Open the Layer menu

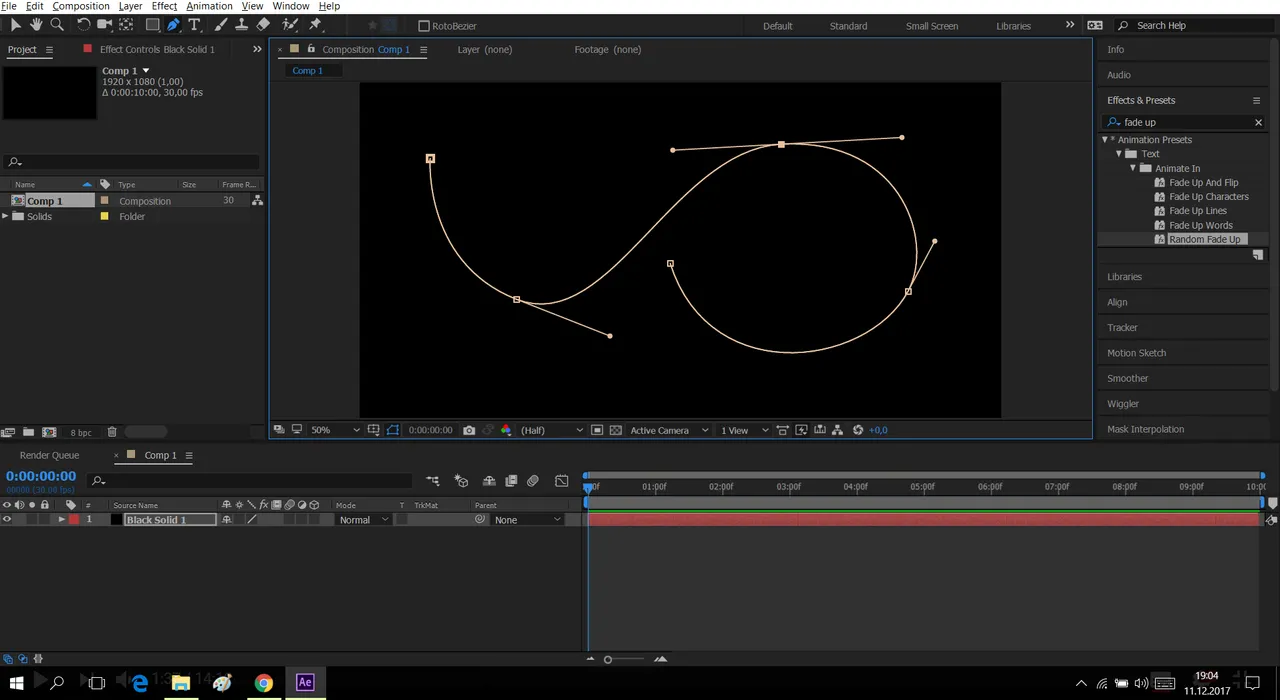[130, 6]
